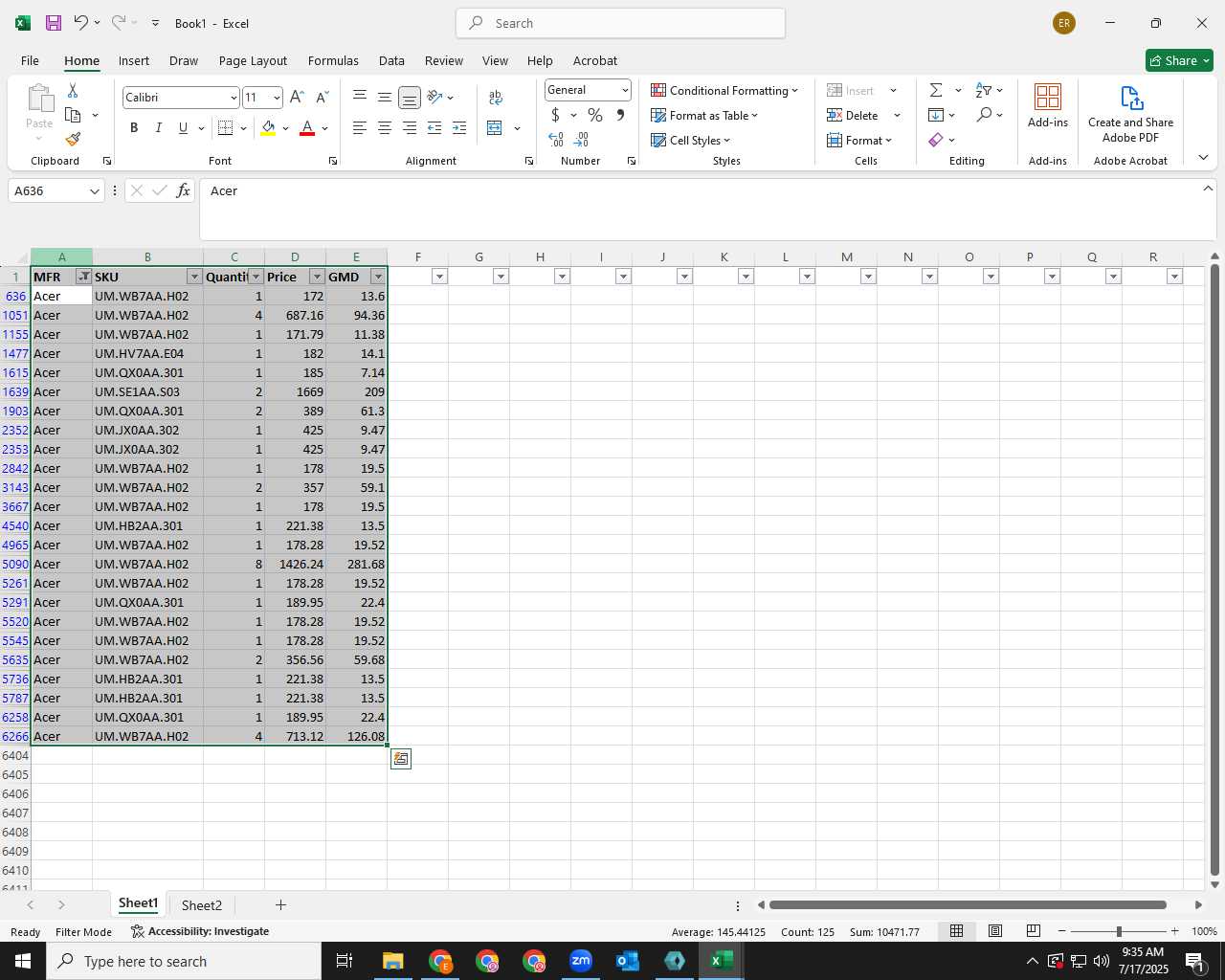Toggle Middle Align alignment
The width and height of the screenshot is (1225, 980).
click(385, 97)
